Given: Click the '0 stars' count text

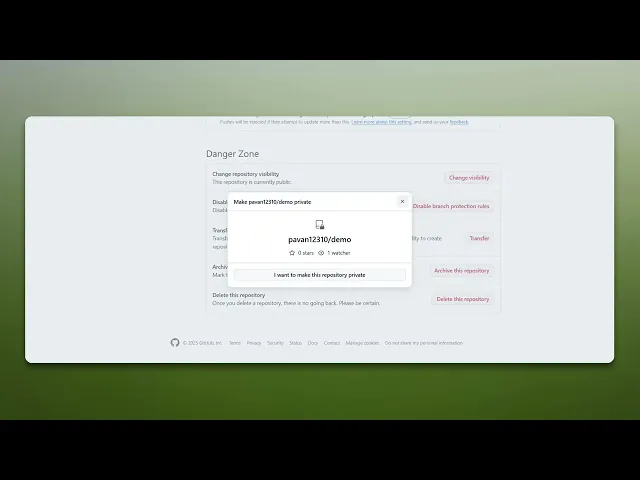Looking at the screenshot, I should coord(306,253).
